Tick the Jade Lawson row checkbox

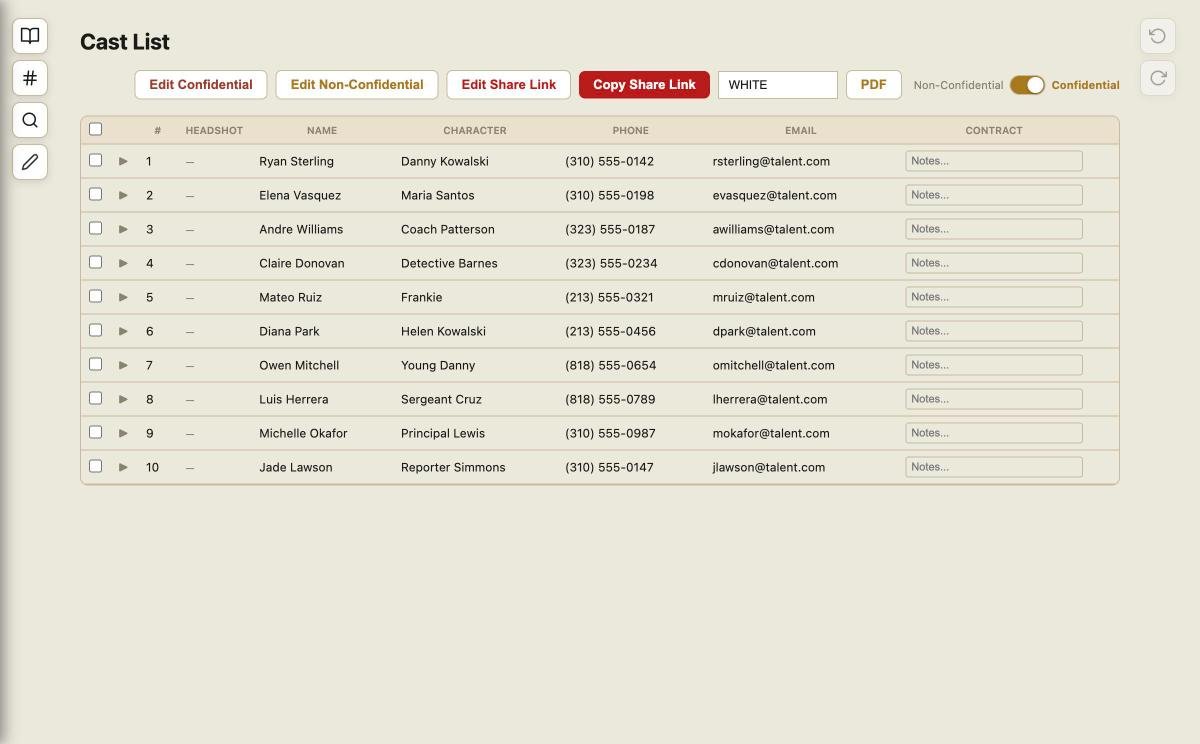tap(96, 466)
